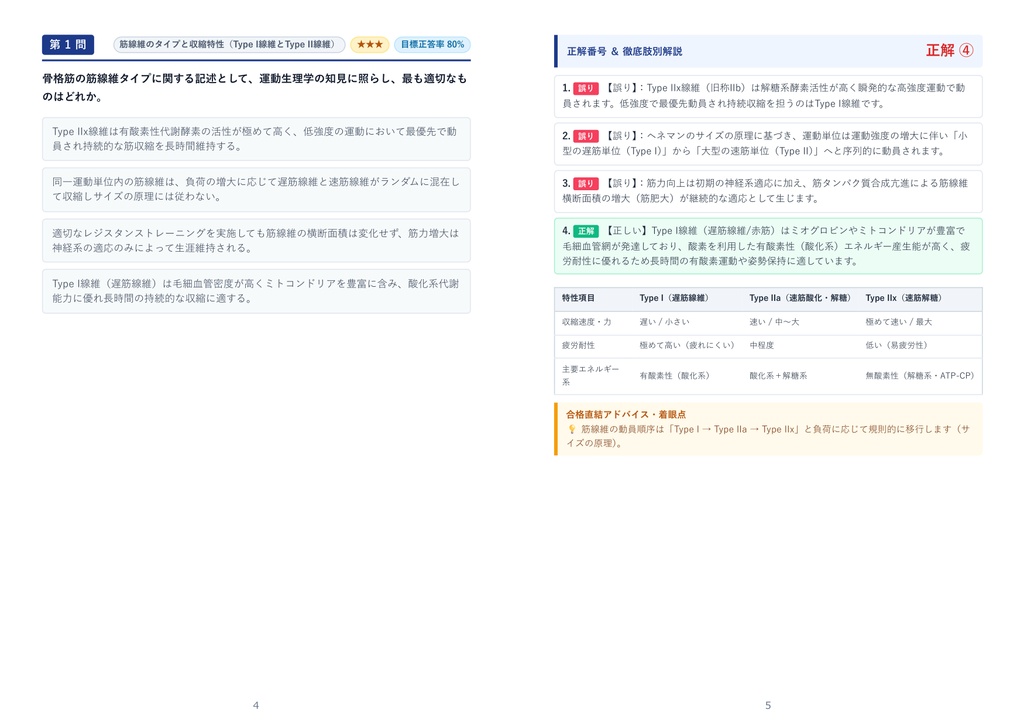Choose answer option starting Type I線維（遅筋線維）は毛細血管
Screen dimensions: 1024x727
[256, 291]
